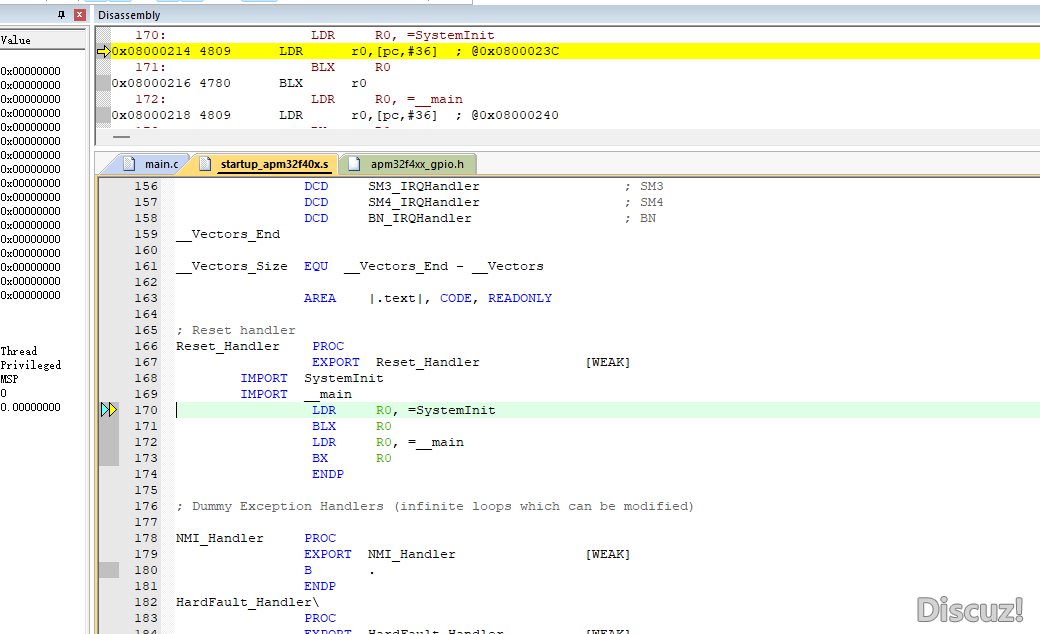
Task: Click __Vectors_End label on line 159
Action: pos(228,234)
